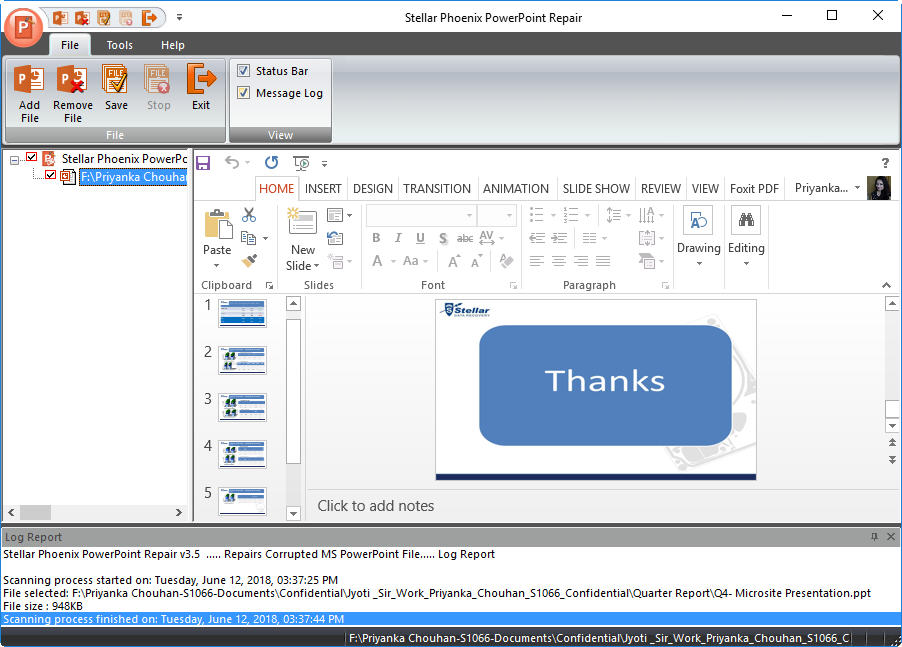
Task: Click the Remove File icon
Action: pyautogui.click(x=72, y=80)
